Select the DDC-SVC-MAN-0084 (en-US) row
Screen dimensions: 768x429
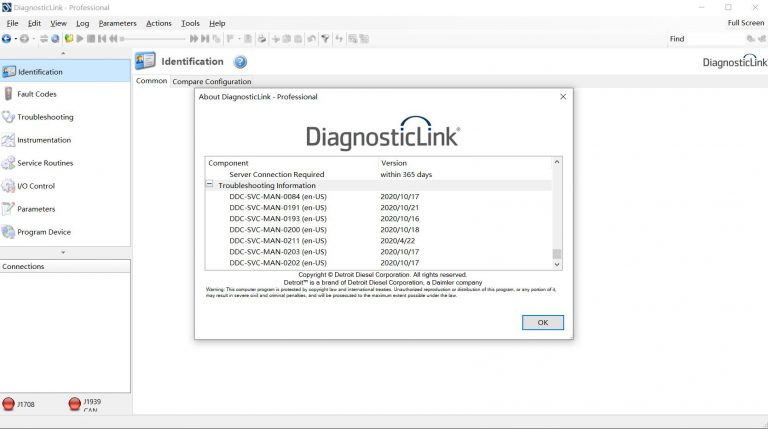coord(378,196)
